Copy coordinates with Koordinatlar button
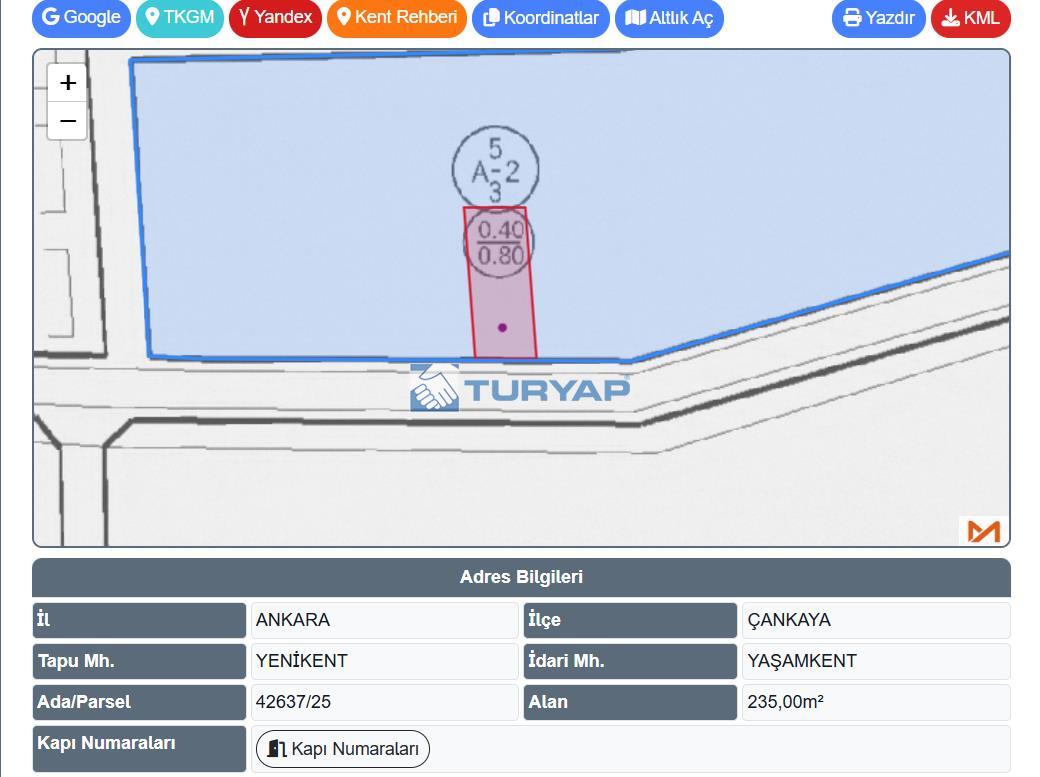The height and width of the screenshot is (777, 1040). (540, 18)
